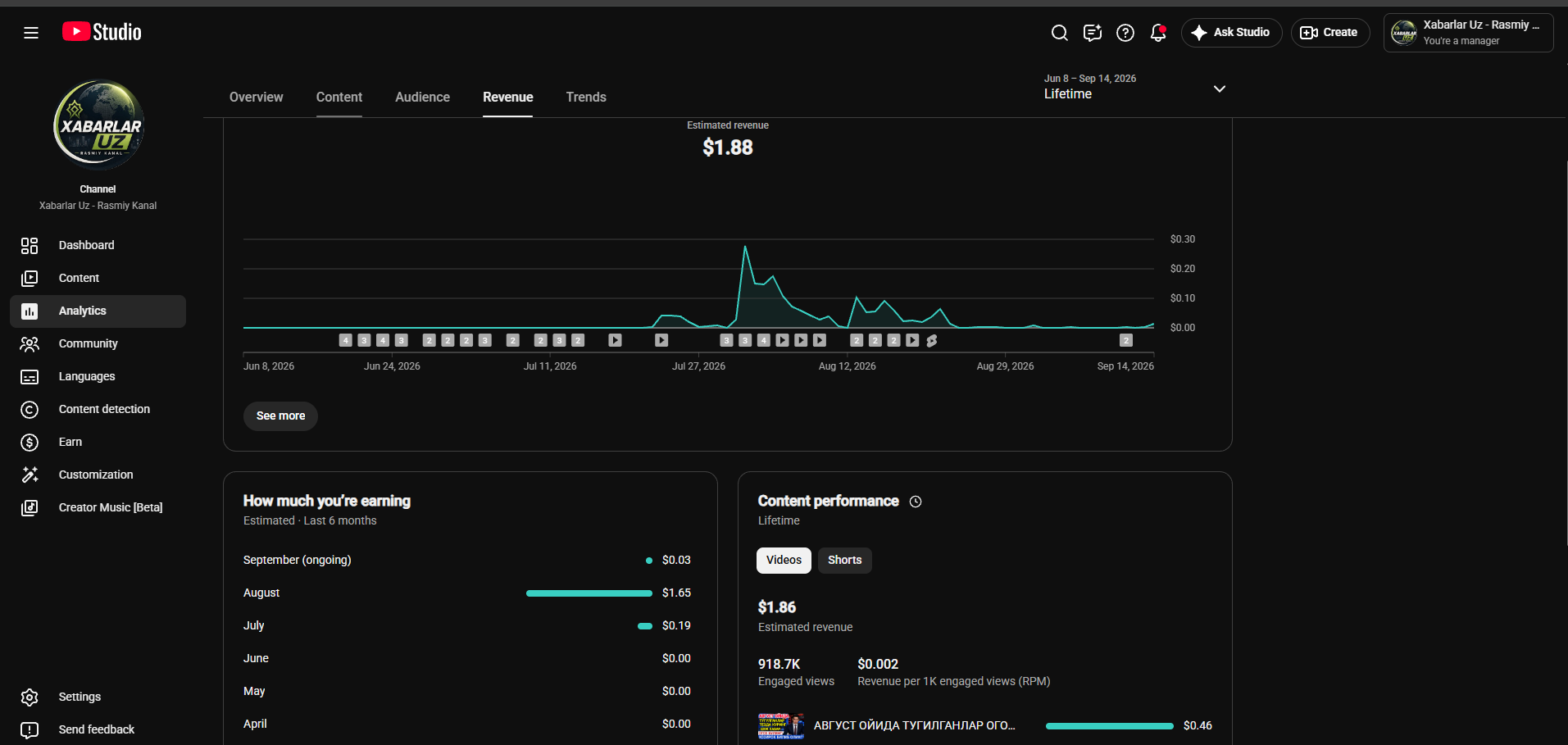Open Languages in the sidebar
This screenshot has height=745, width=1568.
coord(98,376)
